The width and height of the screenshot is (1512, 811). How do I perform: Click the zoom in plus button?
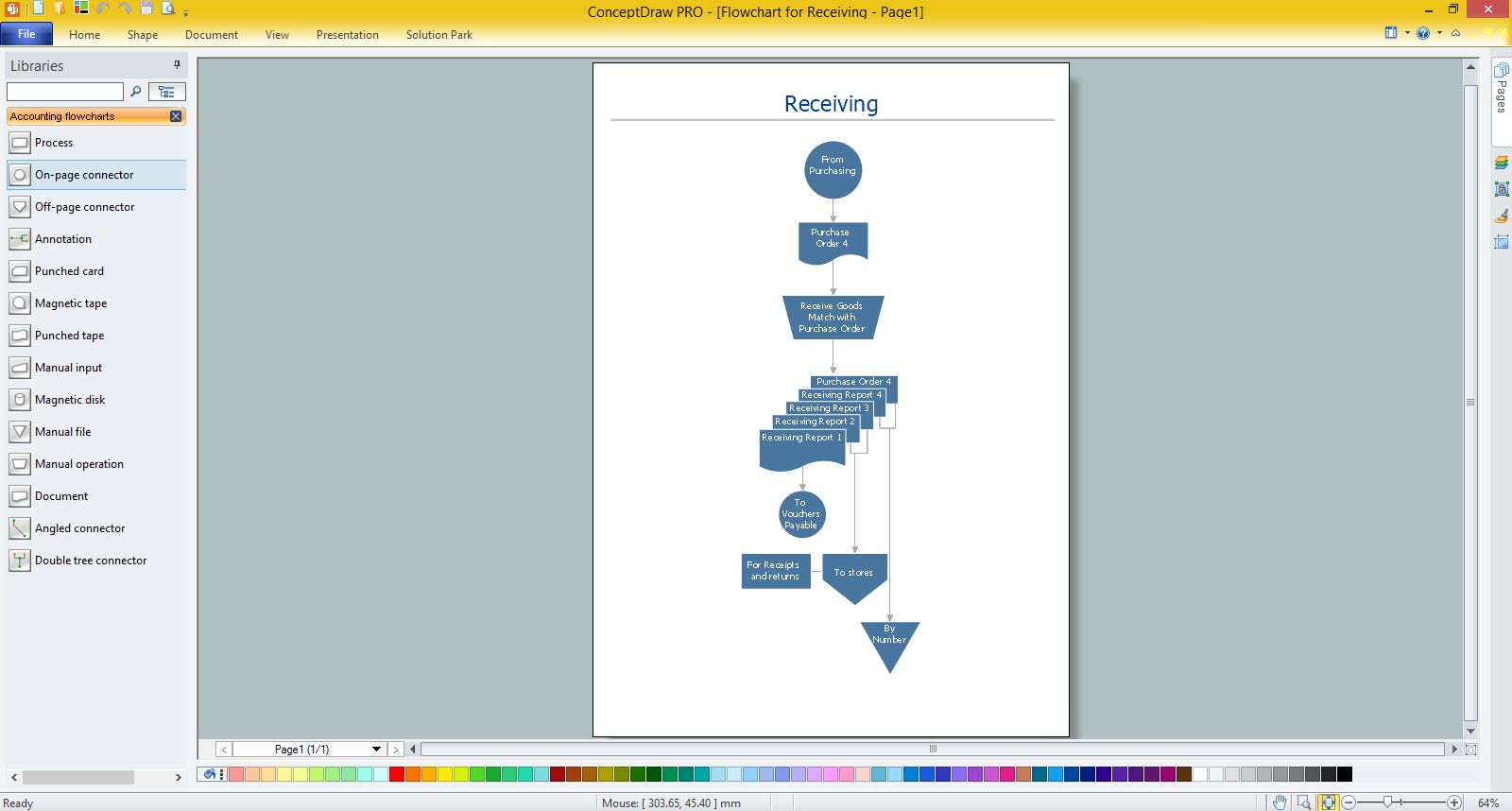pos(1454,802)
